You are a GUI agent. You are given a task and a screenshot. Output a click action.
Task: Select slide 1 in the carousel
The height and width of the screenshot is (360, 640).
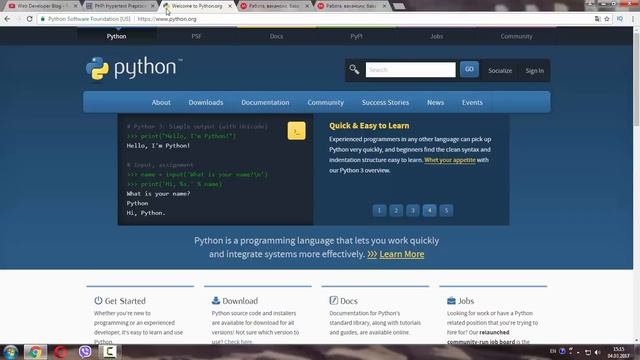click(379, 210)
